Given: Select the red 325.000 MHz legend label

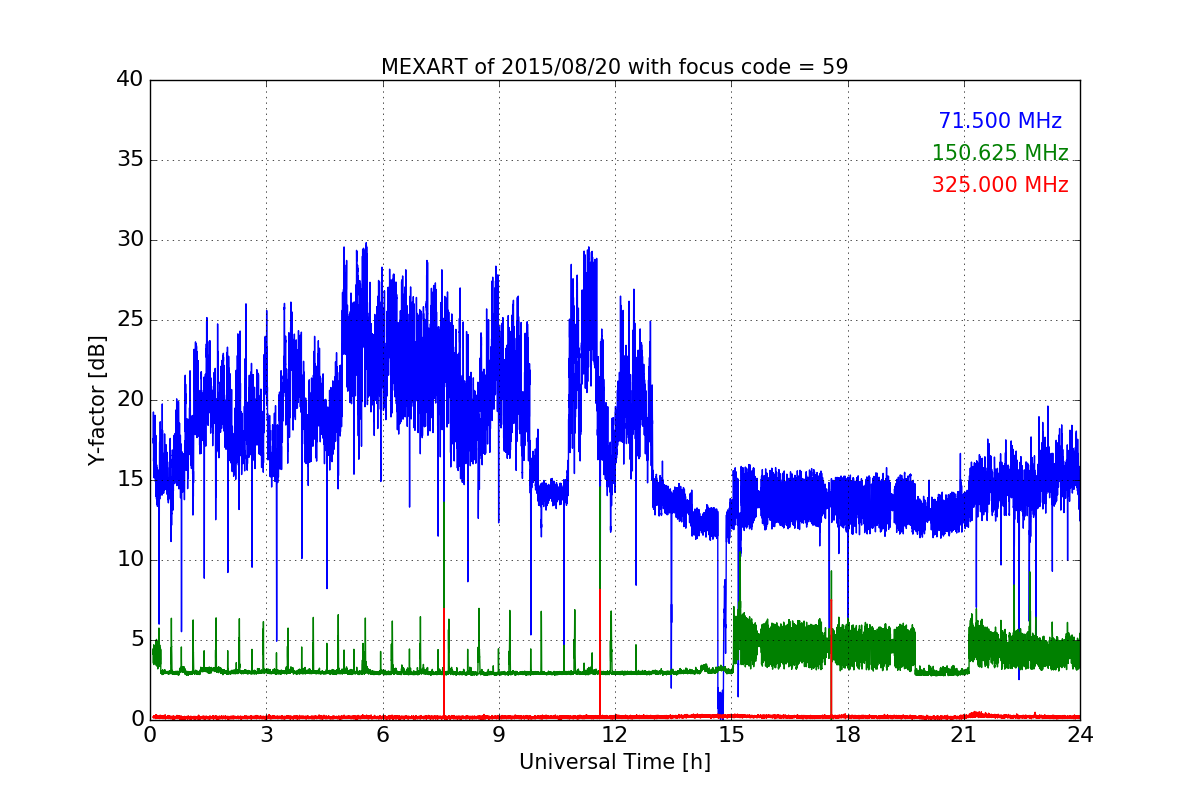Looking at the screenshot, I should coord(1000,185).
